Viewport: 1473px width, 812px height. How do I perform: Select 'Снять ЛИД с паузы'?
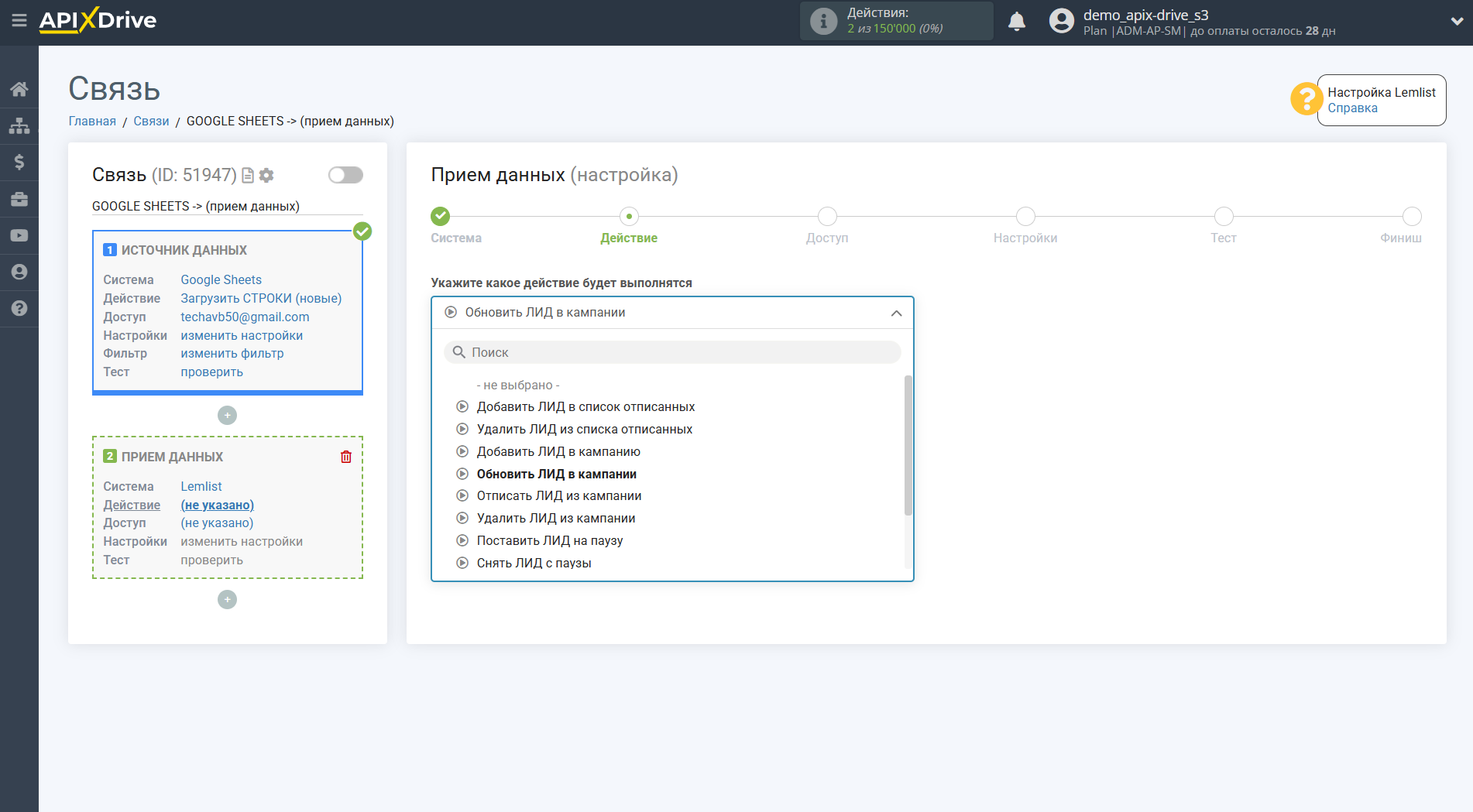(x=534, y=564)
